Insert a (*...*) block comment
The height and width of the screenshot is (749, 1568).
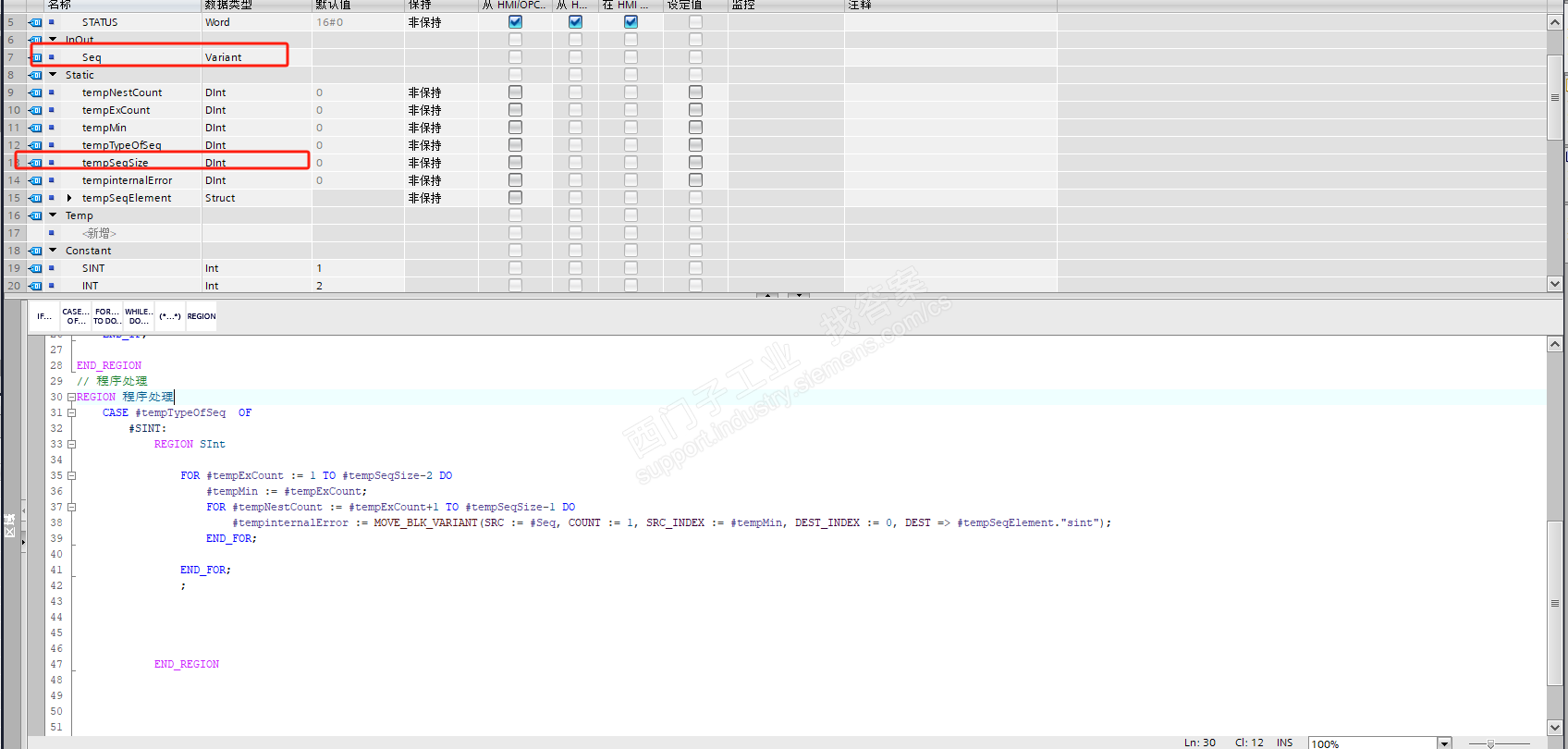pos(170,316)
